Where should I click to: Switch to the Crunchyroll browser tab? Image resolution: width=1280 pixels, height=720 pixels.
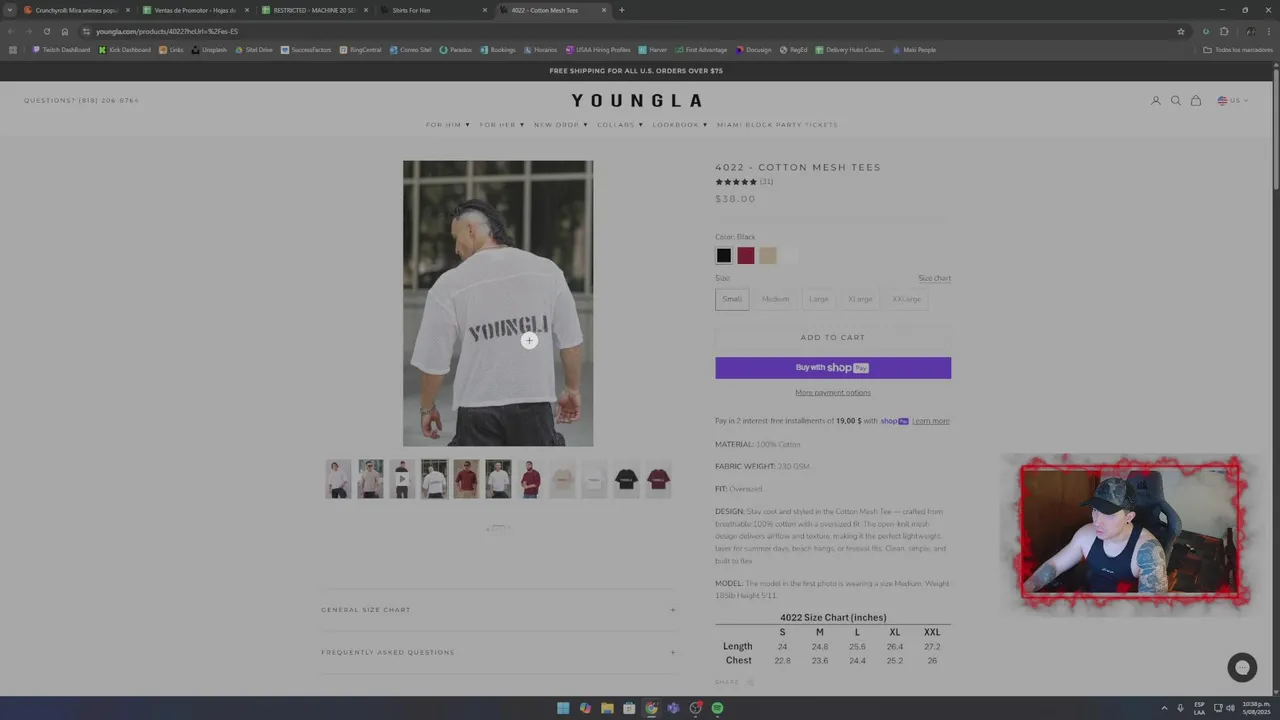pos(76,10)
